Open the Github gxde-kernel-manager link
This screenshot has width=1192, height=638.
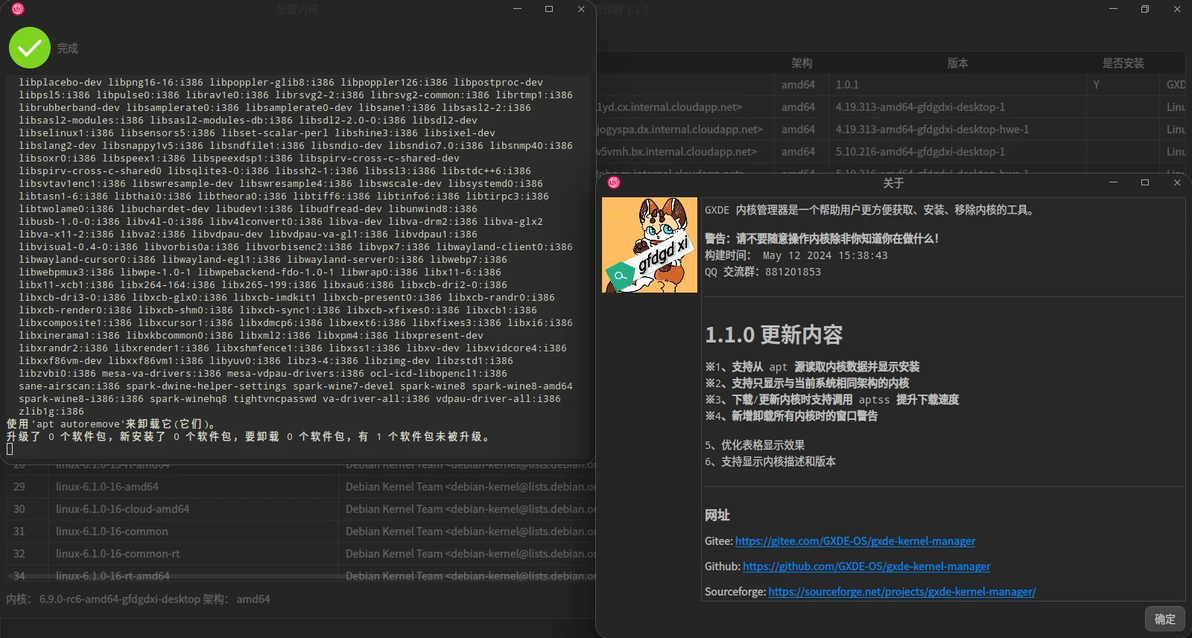click(866, 567)
